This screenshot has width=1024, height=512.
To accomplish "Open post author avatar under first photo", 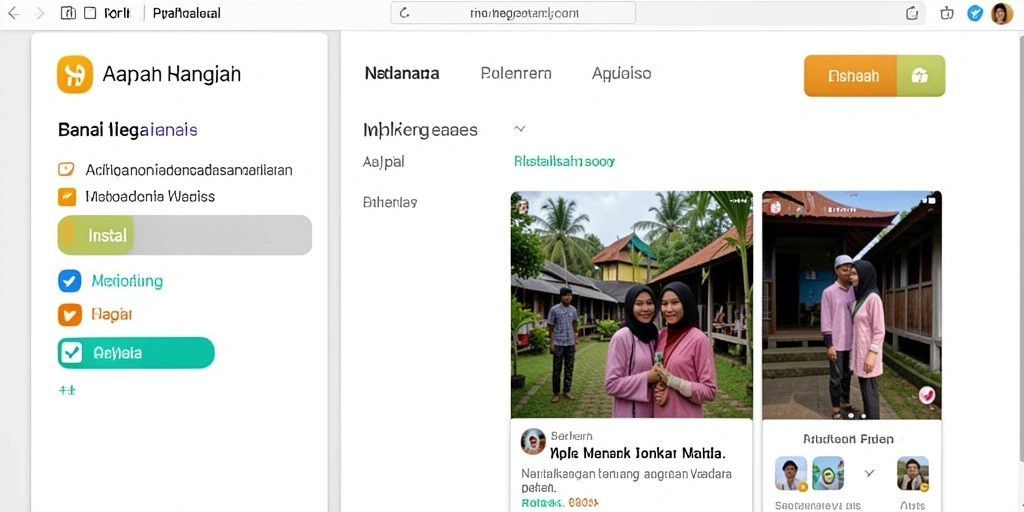I will tap(533, 441).
